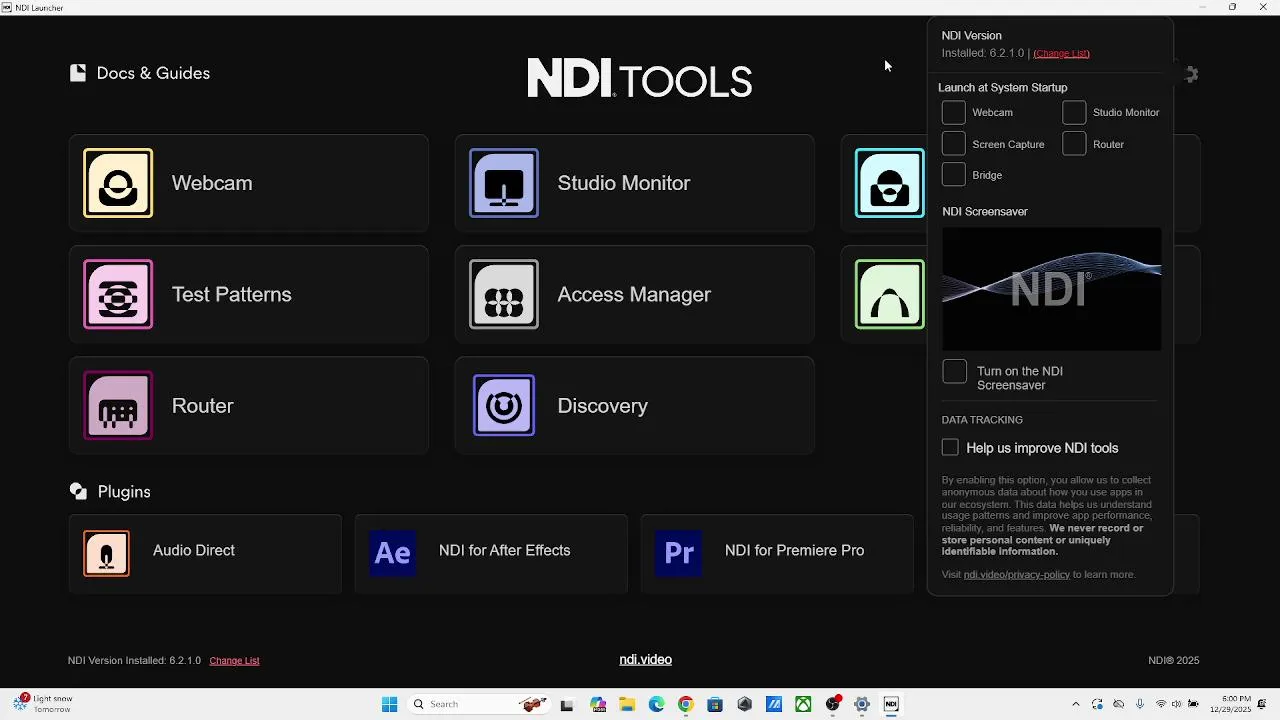Click the Pr icon for Premiere Pro plugin
This screenshot has width=1280, height=720.
pos(678,554)
